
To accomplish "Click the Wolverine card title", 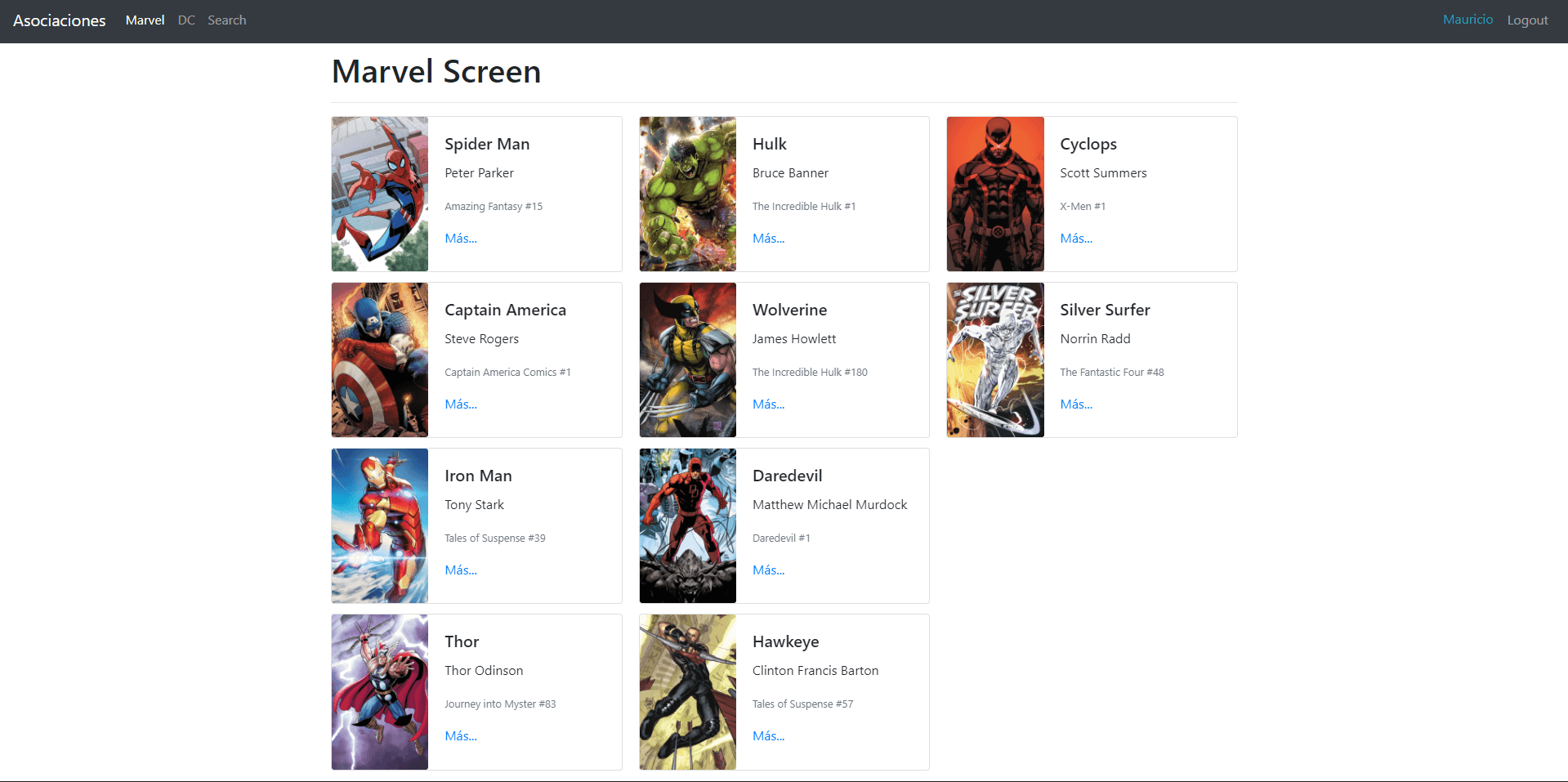I will pos(790,310).
